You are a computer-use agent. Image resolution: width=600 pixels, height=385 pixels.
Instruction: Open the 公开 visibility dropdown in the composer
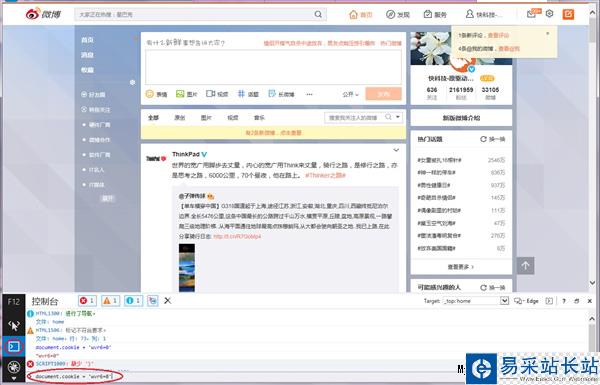point(350,94)
